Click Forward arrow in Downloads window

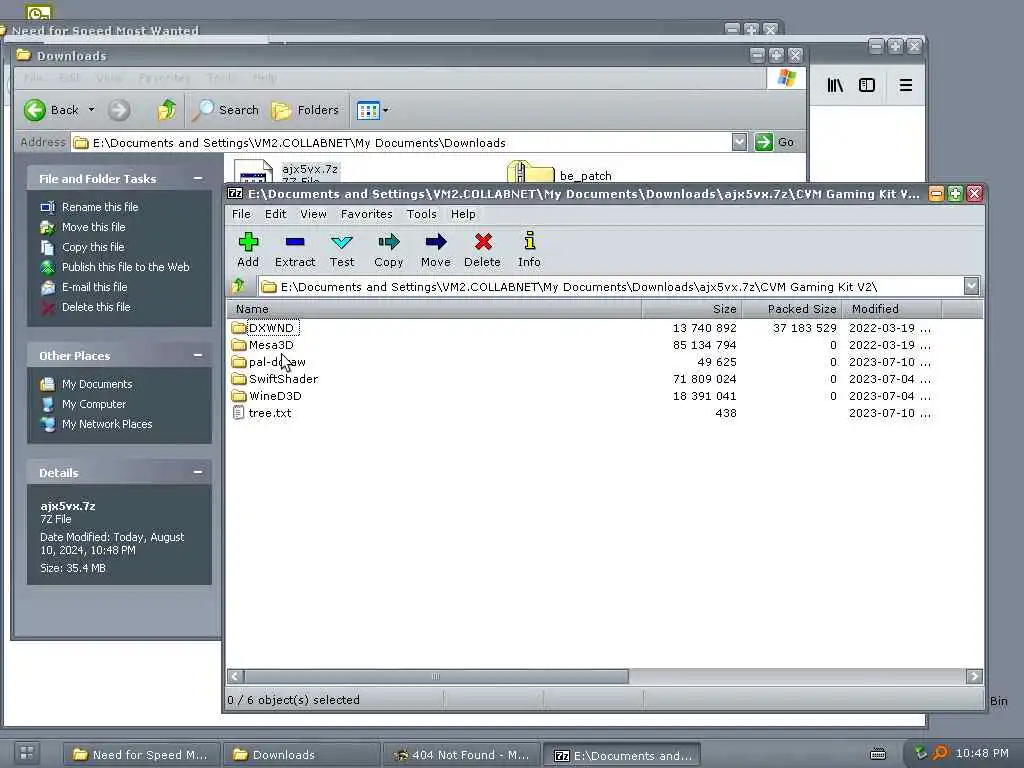pyautogui.click(x=119, y=110)
